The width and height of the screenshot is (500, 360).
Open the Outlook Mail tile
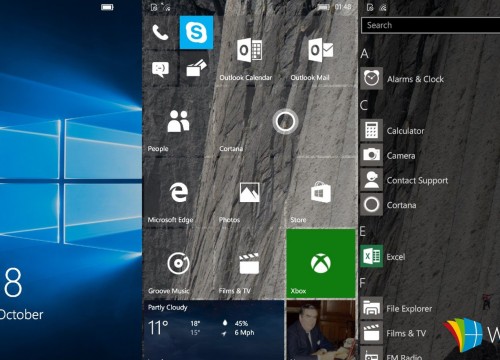tap(321, 51)
